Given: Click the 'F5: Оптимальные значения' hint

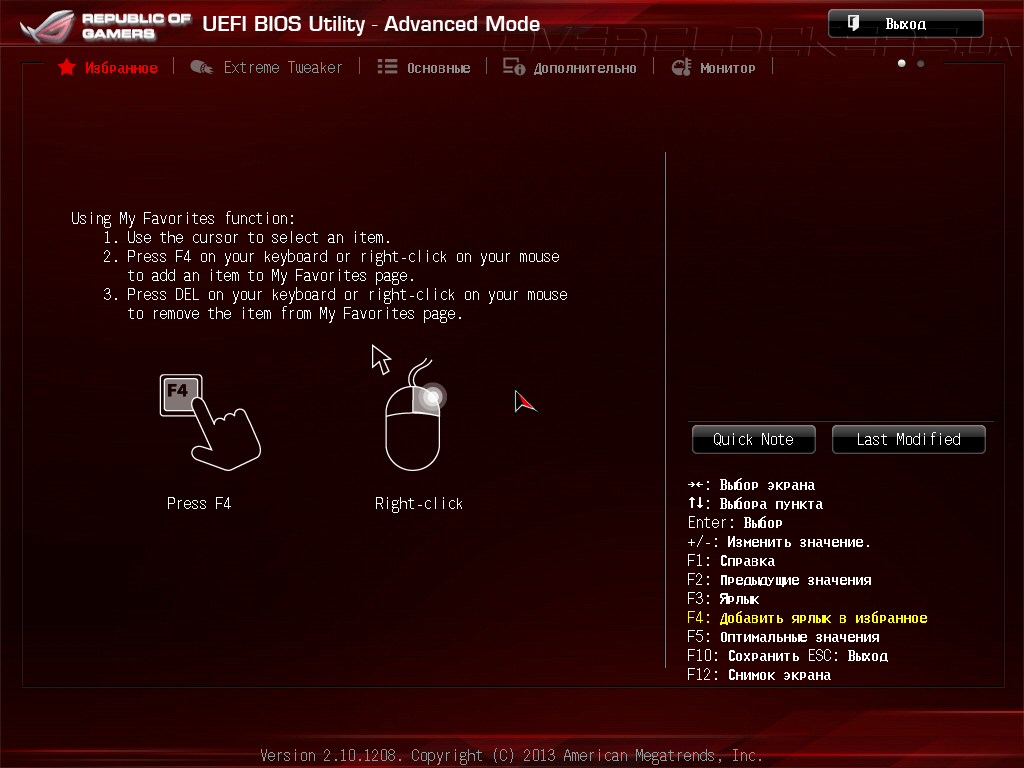Looking at the screenshot, I should tap(783, 637).
